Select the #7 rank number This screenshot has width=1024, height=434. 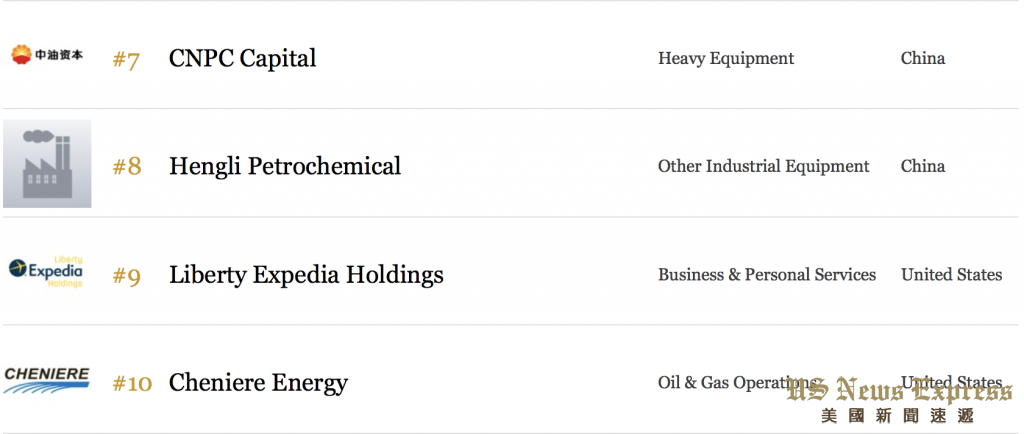point(126,61)
